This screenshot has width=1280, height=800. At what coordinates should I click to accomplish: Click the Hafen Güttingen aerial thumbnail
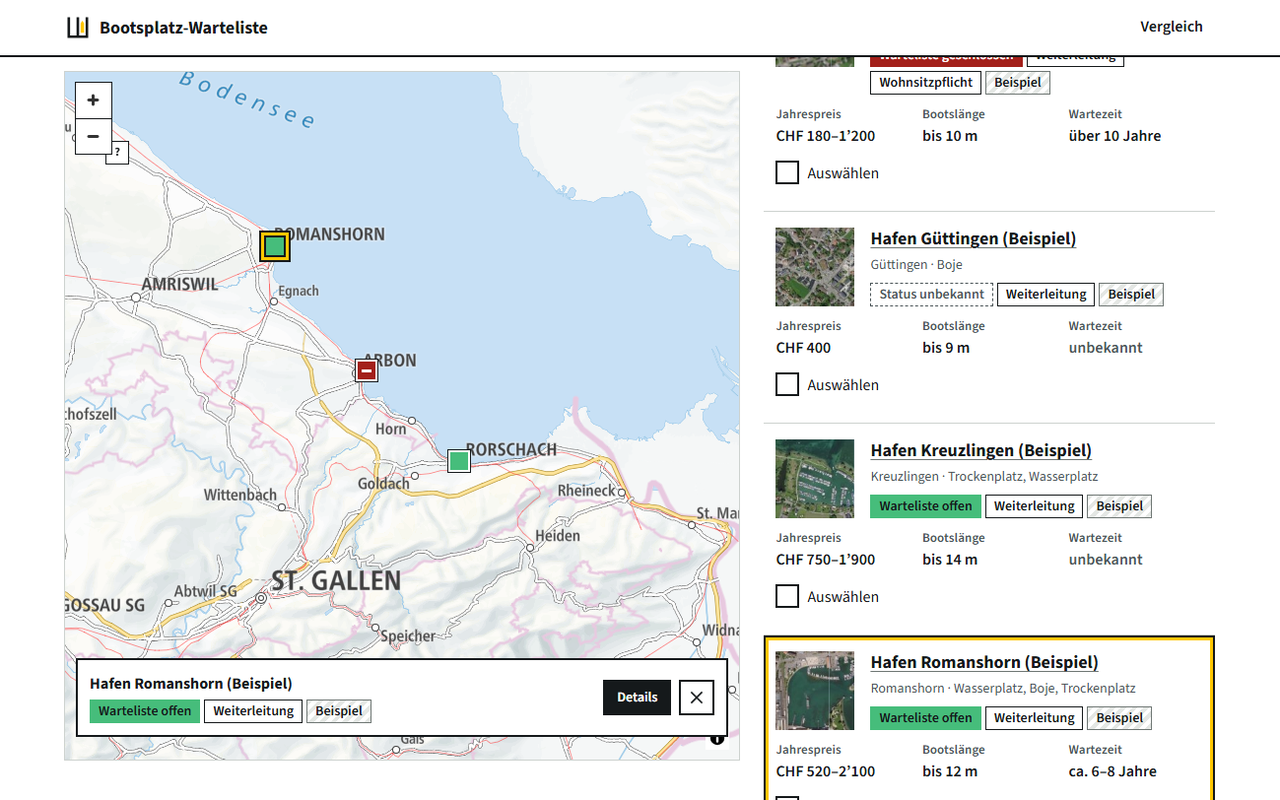tap(815, 267)
